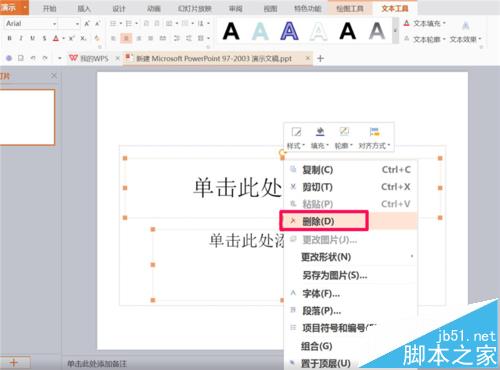Choose 复制(C) in the context menu

(350, 170)
